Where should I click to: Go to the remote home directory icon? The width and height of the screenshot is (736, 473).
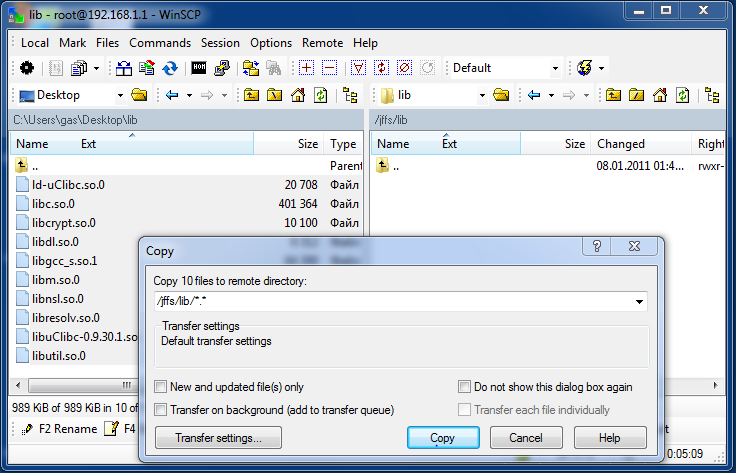tap(660, 95)
